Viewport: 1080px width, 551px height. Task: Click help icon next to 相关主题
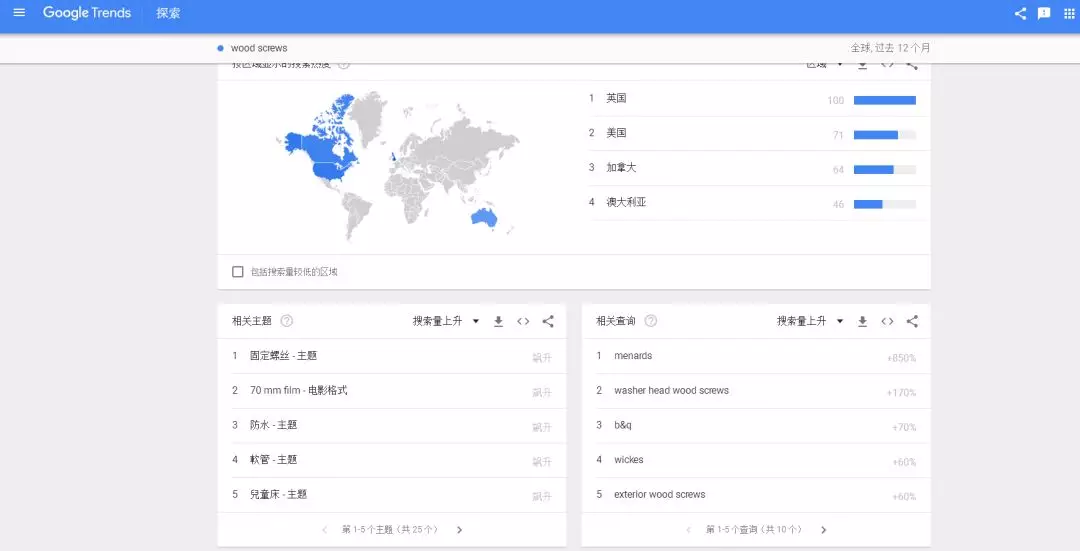287,321
